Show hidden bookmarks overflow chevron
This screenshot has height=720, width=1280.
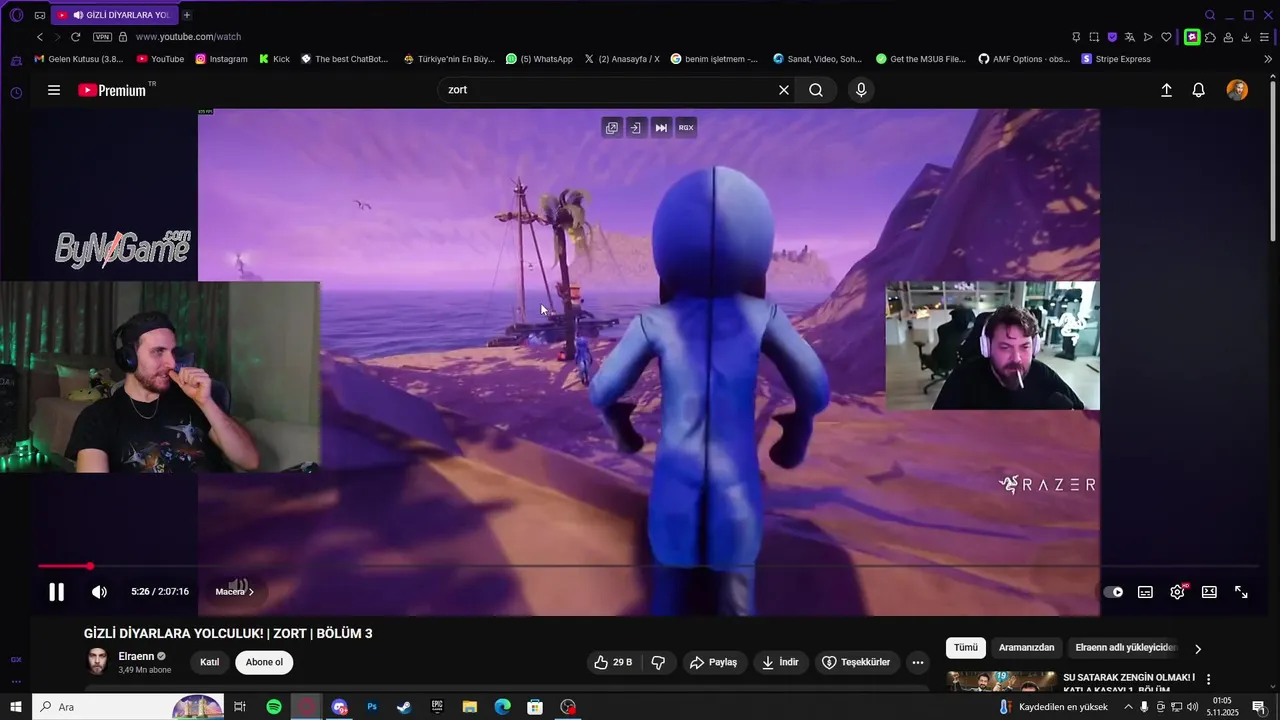tap(1268, 59)
